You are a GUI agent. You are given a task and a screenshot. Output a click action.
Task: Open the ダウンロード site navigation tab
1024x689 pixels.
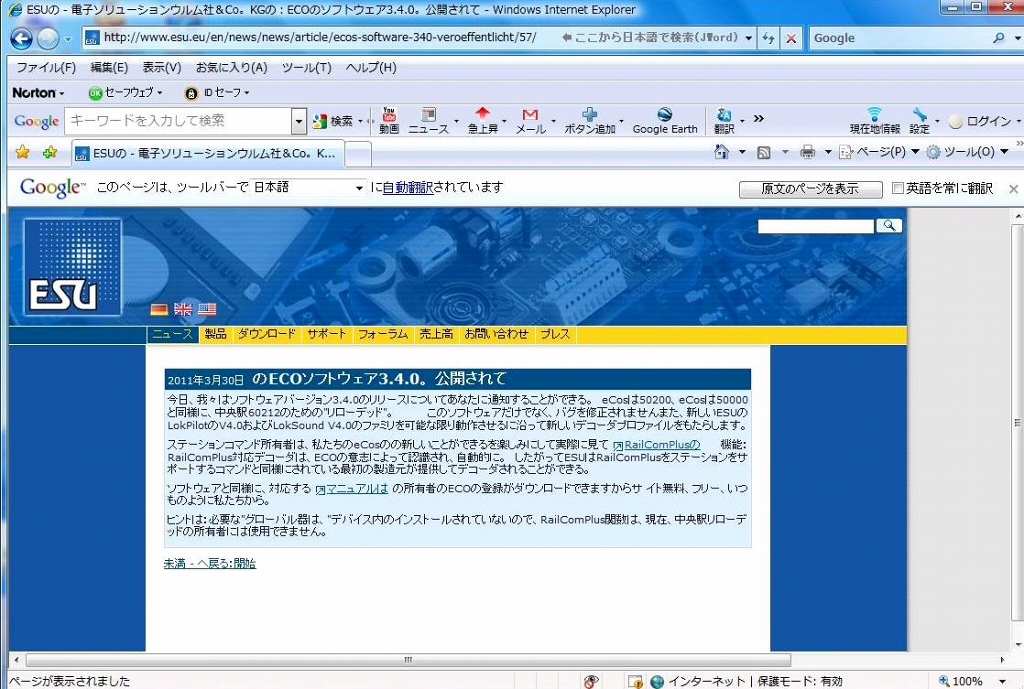click(x=266, y=334)
